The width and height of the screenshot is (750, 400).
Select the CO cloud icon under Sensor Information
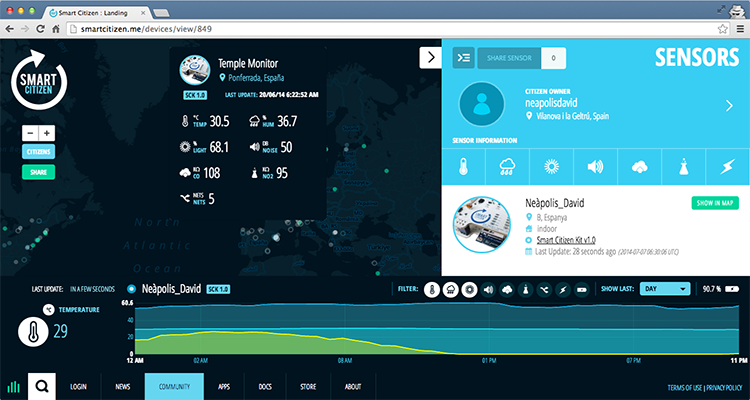[640, 167]
